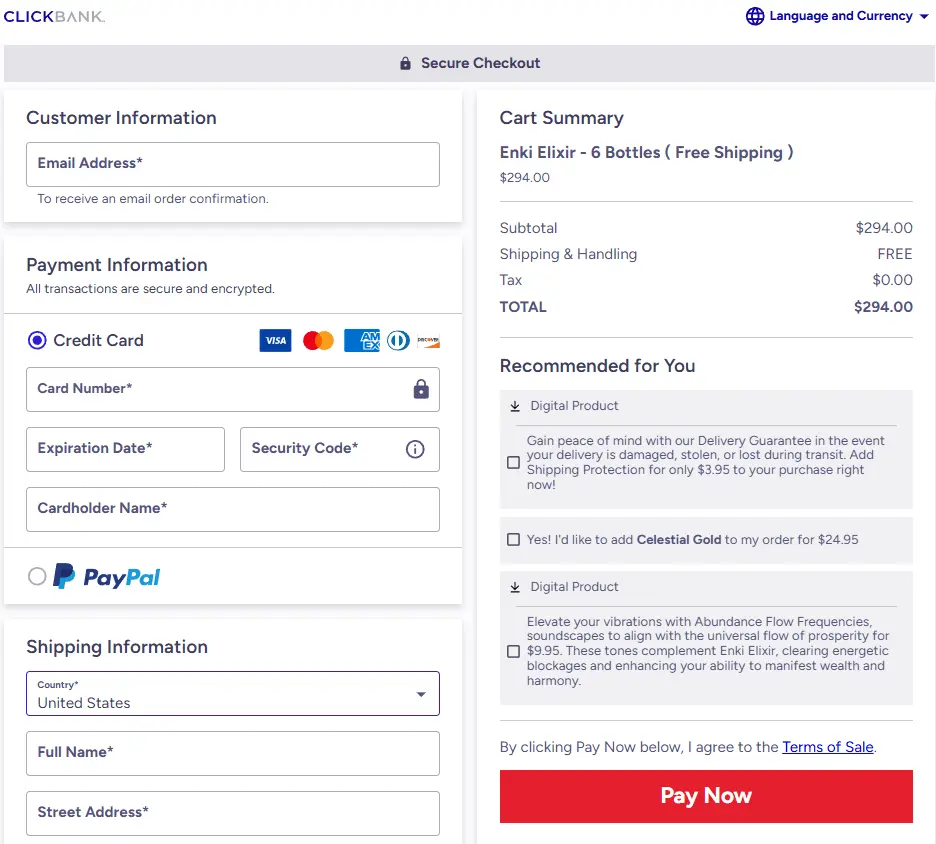This screenshot has height=844, width=936.
Task: Select the Credit Card payment radio button
Action: 37,340
